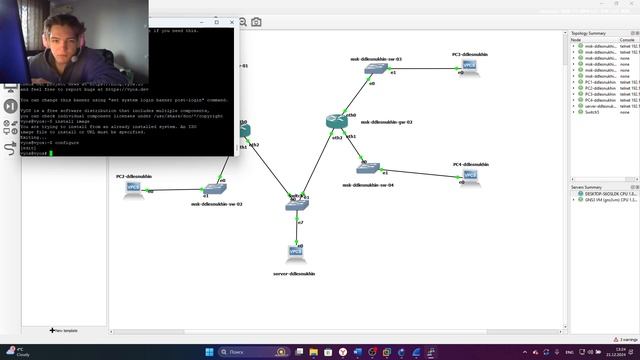This screenshot has width=640, height=360.
Task: Click the Windows taskbar search box
Action: pyautogui.click(x=253, y=352)
